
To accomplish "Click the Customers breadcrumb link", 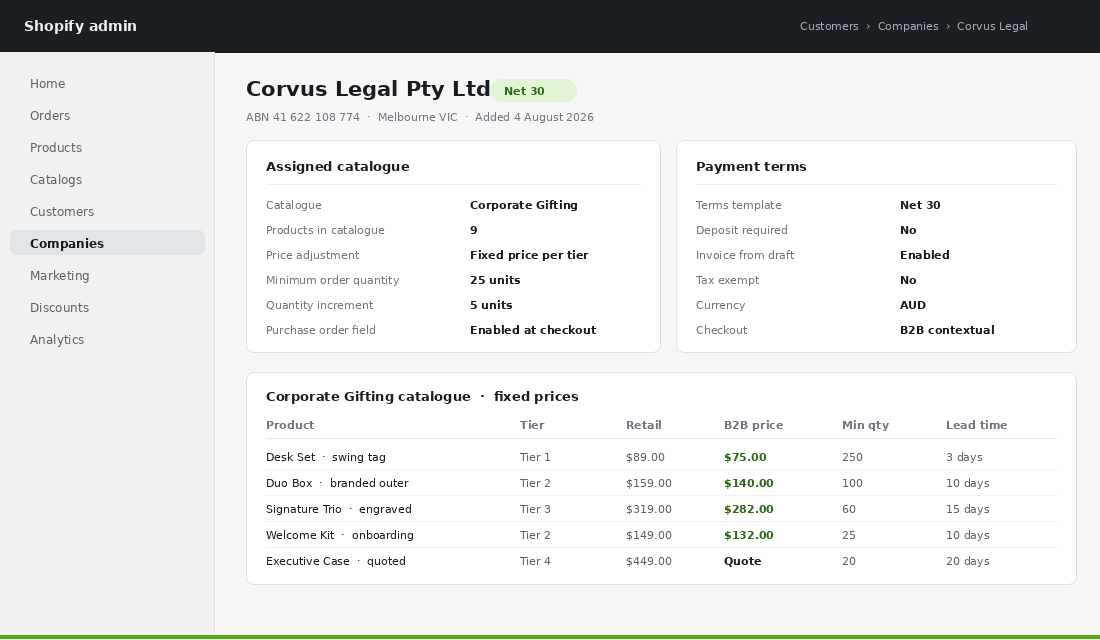I will [829, 26].
